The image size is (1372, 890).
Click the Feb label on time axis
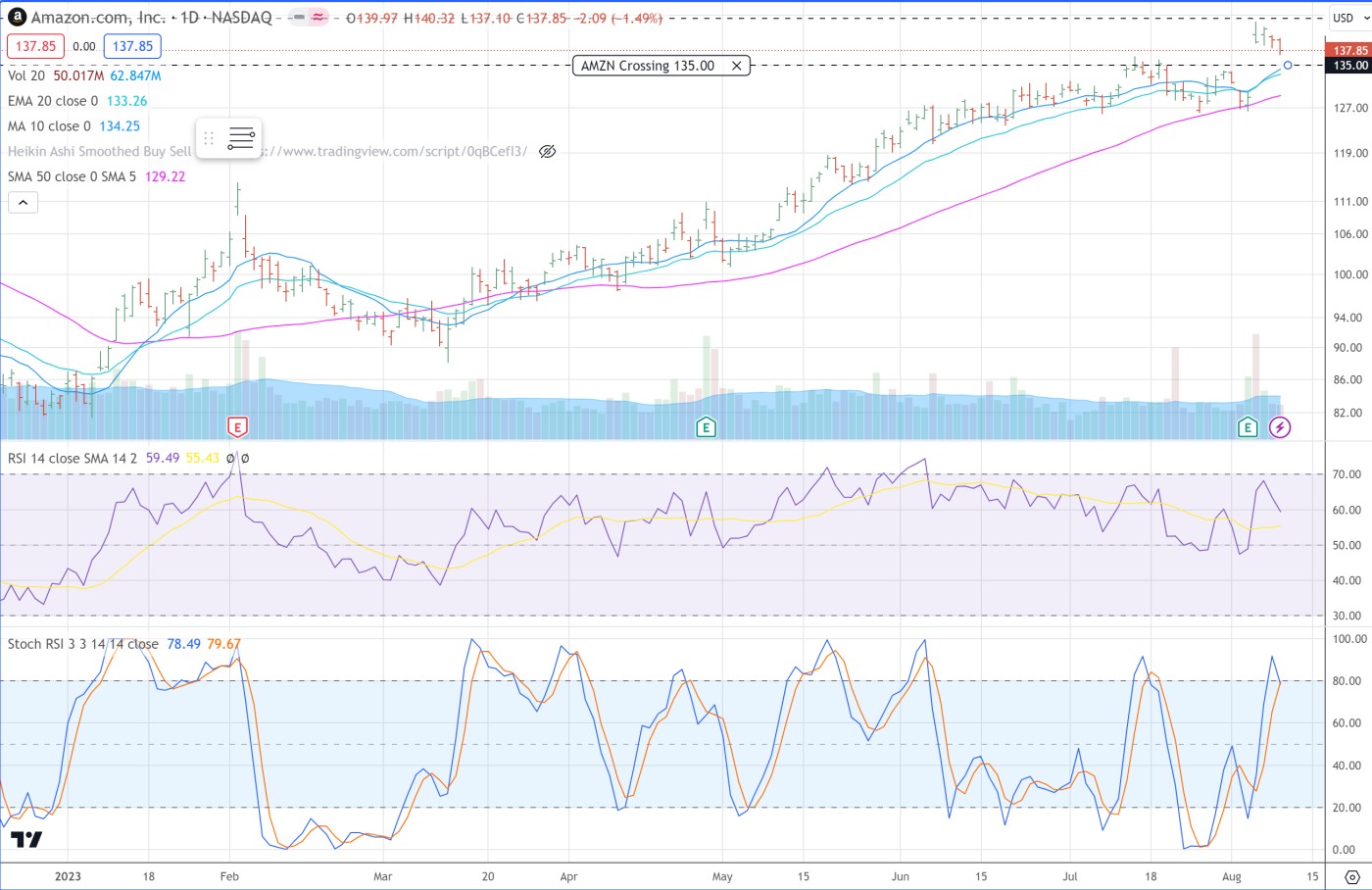point(229,876)
